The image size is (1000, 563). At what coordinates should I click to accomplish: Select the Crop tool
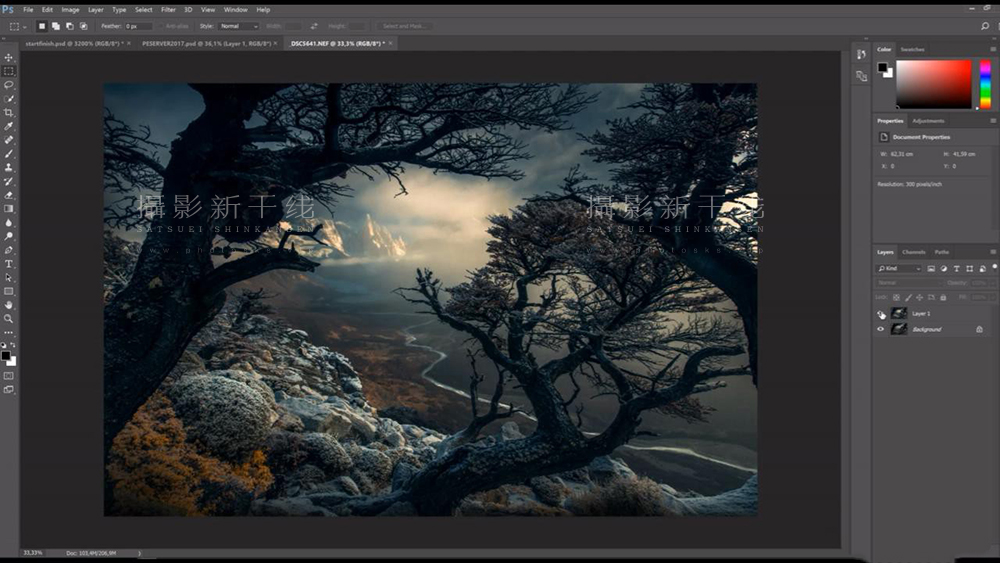(9, 113)
